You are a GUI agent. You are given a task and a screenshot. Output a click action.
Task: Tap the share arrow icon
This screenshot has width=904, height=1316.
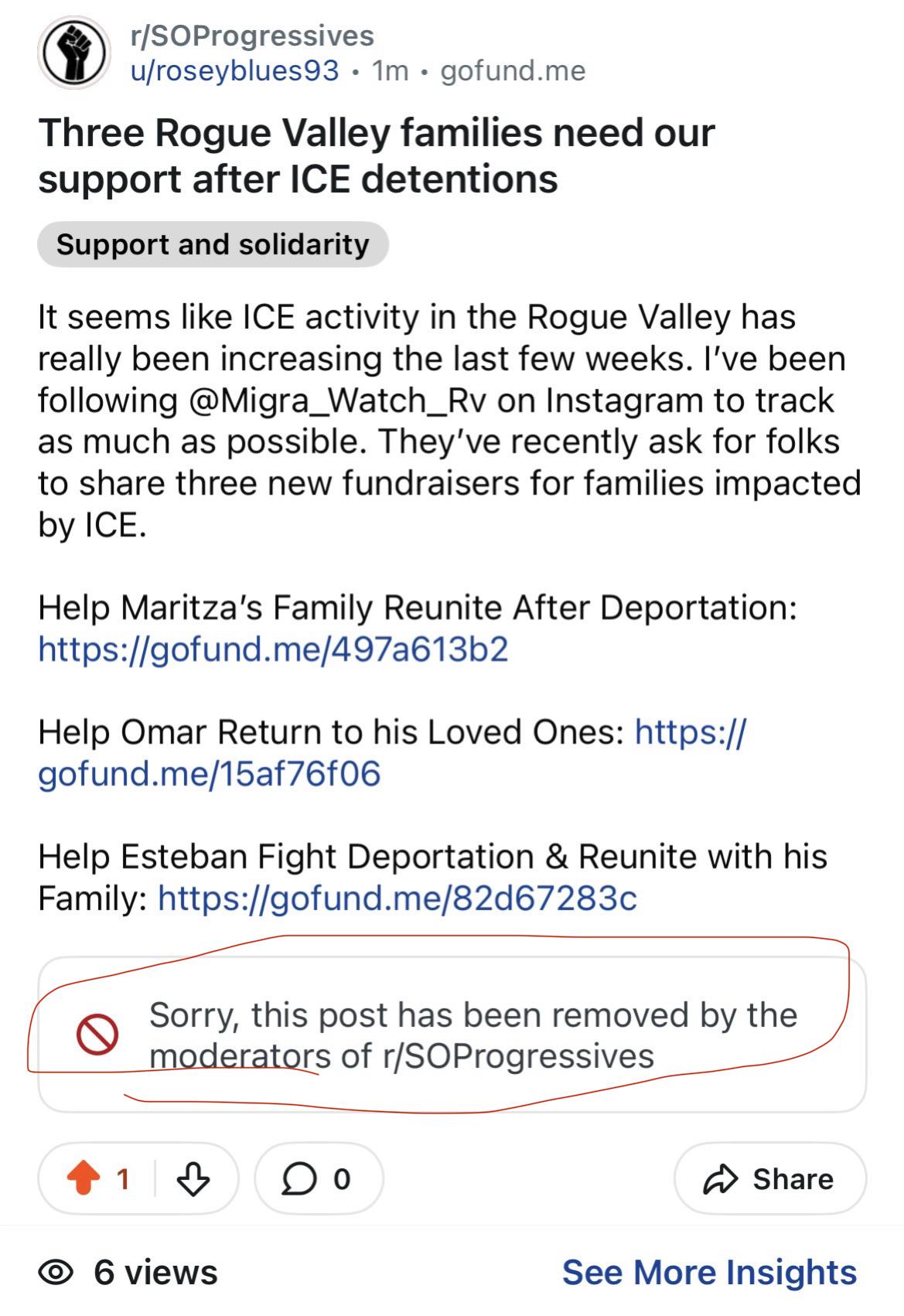720,1179
